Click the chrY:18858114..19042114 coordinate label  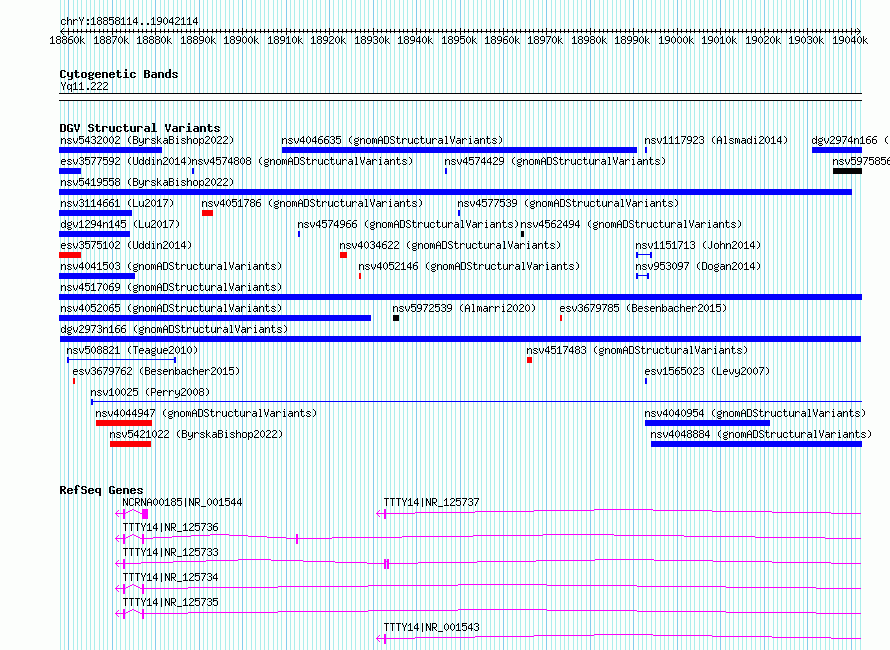(x=129, y=22)
